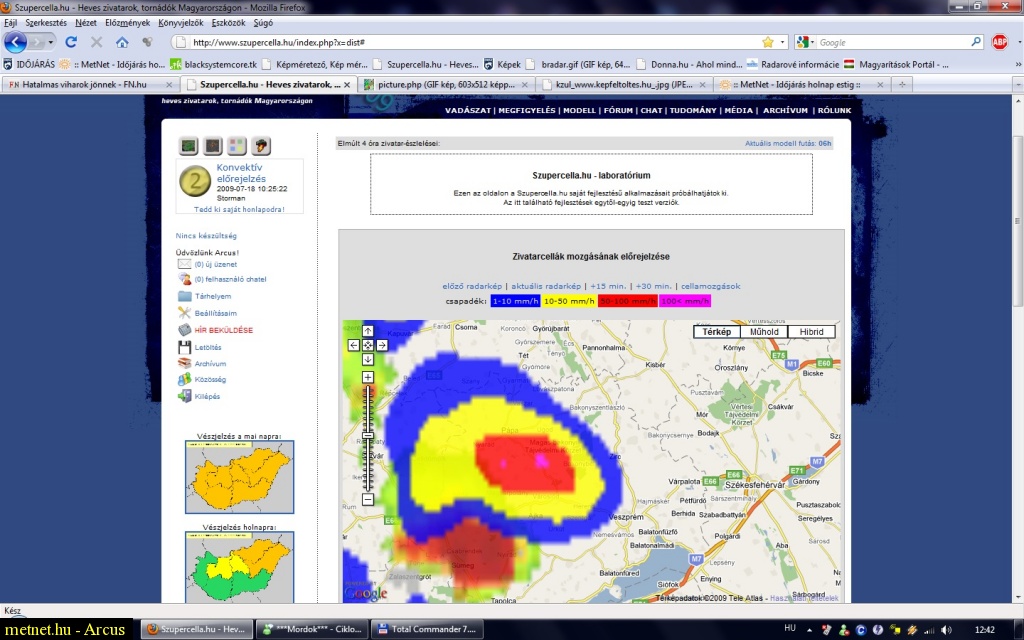The height and width of the screenshot is (640, 1024).
Task: Switch map to Hibrid view
Action: pos(811,332)
